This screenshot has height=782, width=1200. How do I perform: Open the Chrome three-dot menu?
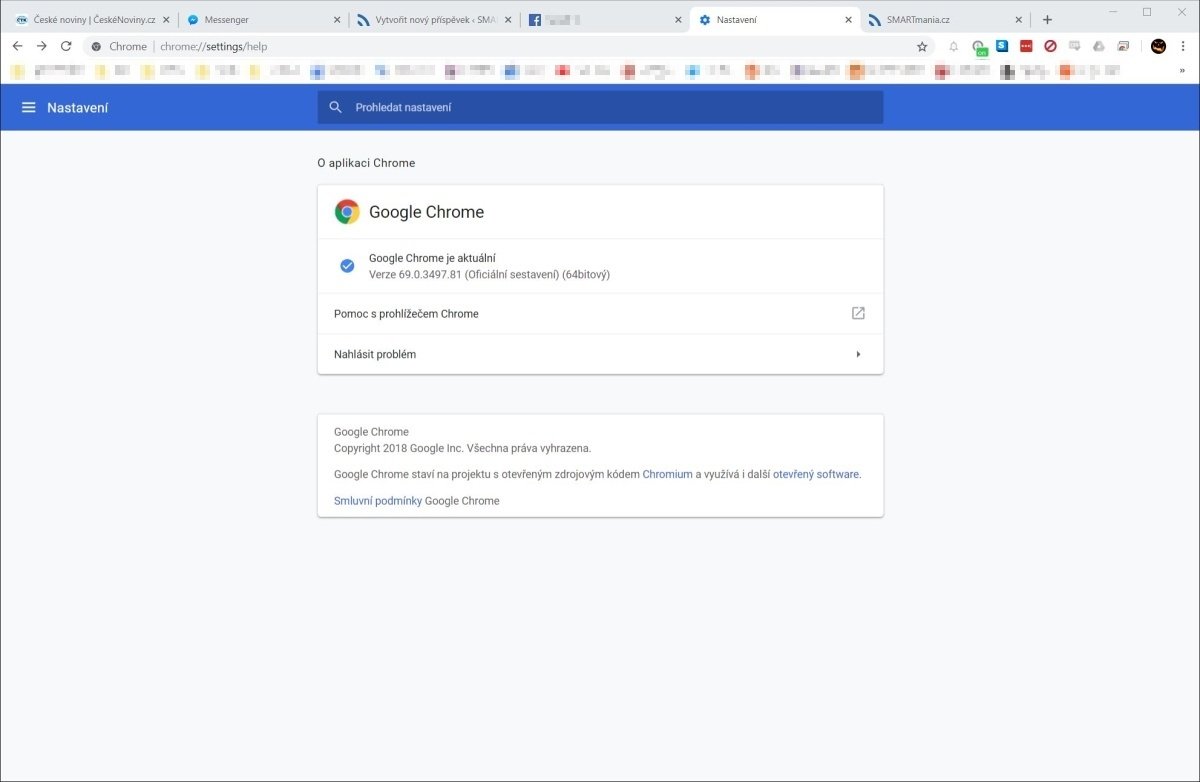pyautogui.click(x=1183, y=46)
